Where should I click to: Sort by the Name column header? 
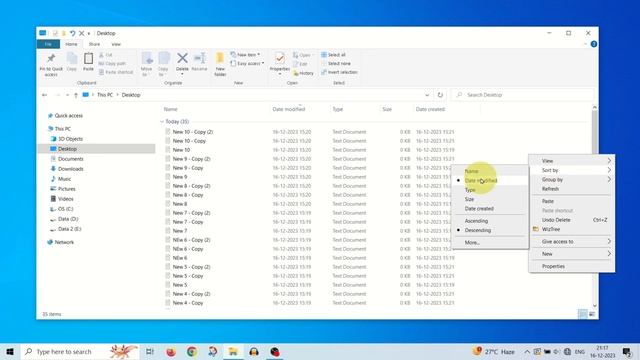point(171,109)
